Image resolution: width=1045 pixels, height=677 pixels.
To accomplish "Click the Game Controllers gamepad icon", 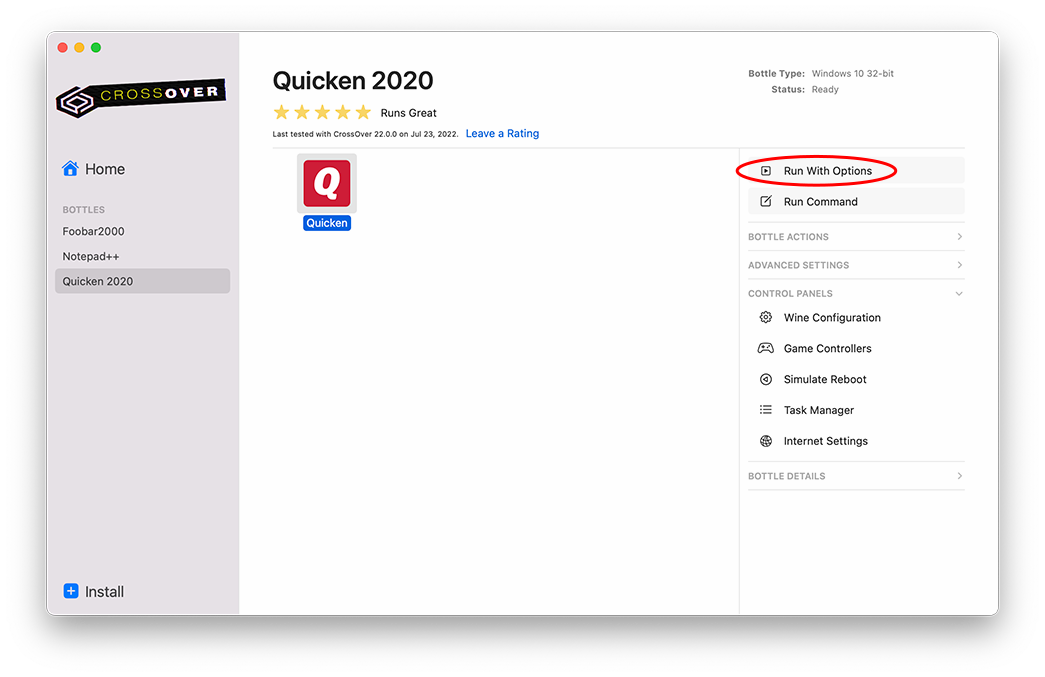I will tap(766, 349).
